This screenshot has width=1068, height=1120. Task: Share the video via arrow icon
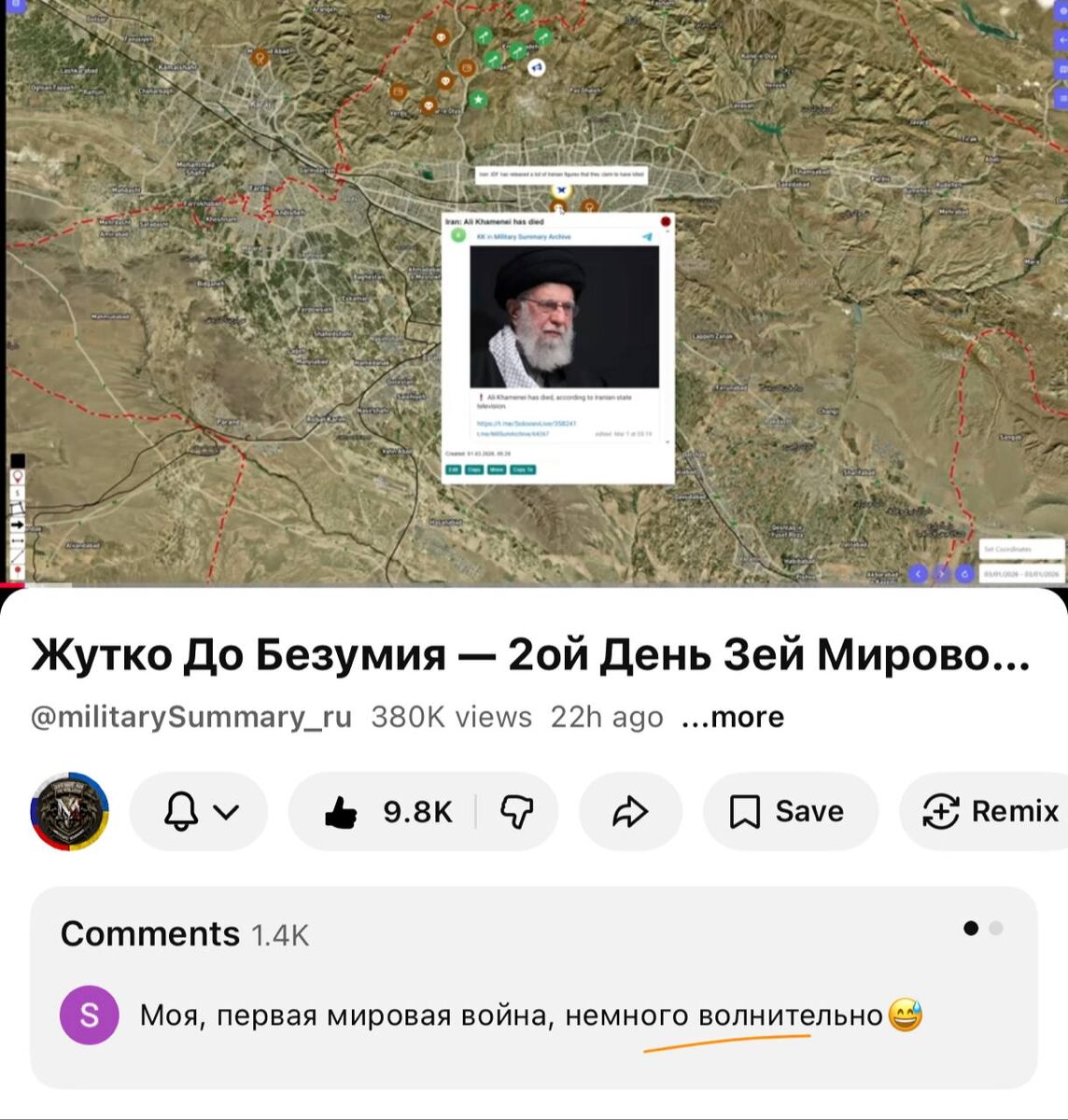click(x=630, y=812)
